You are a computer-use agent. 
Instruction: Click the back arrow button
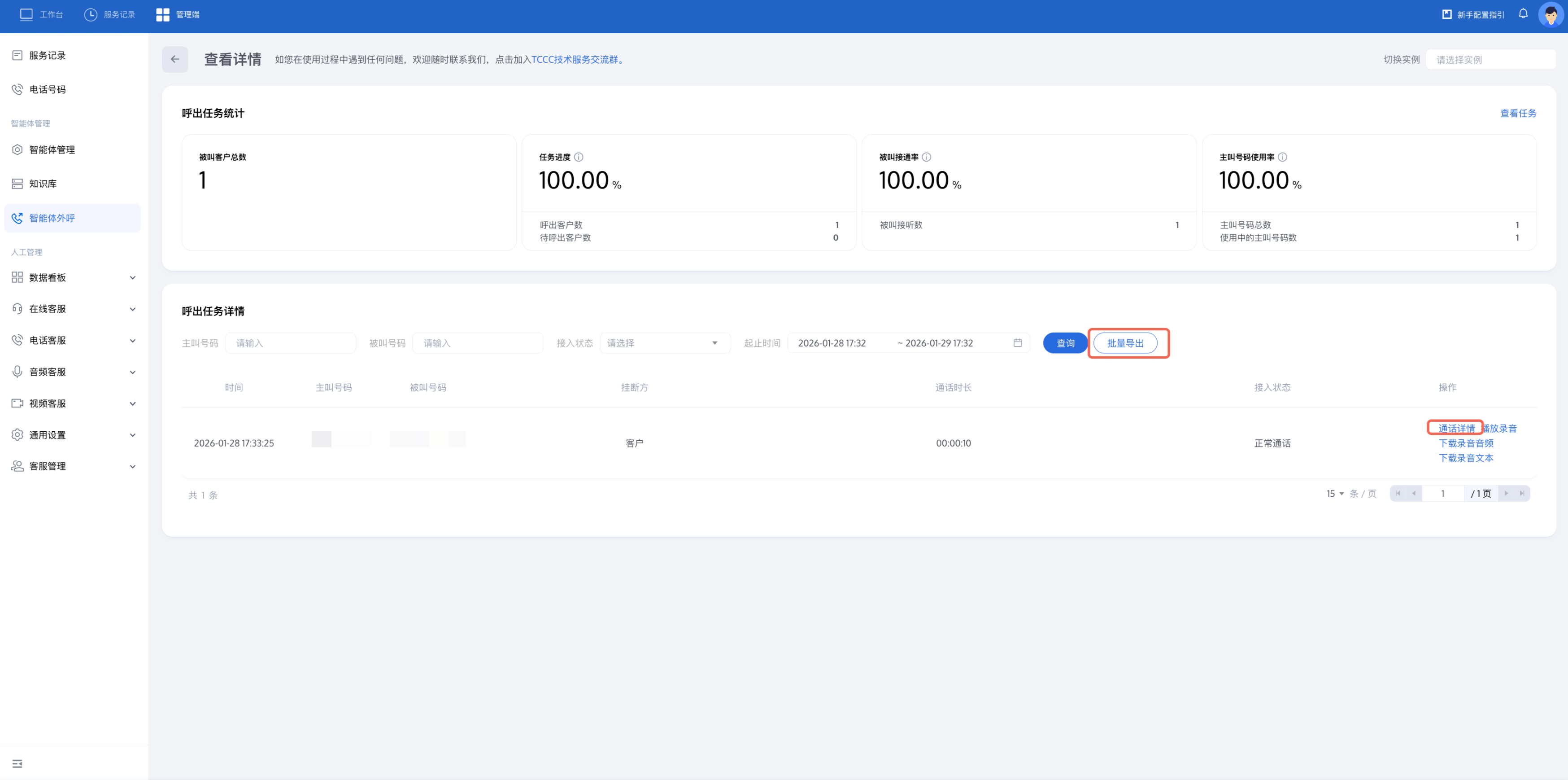175,59
